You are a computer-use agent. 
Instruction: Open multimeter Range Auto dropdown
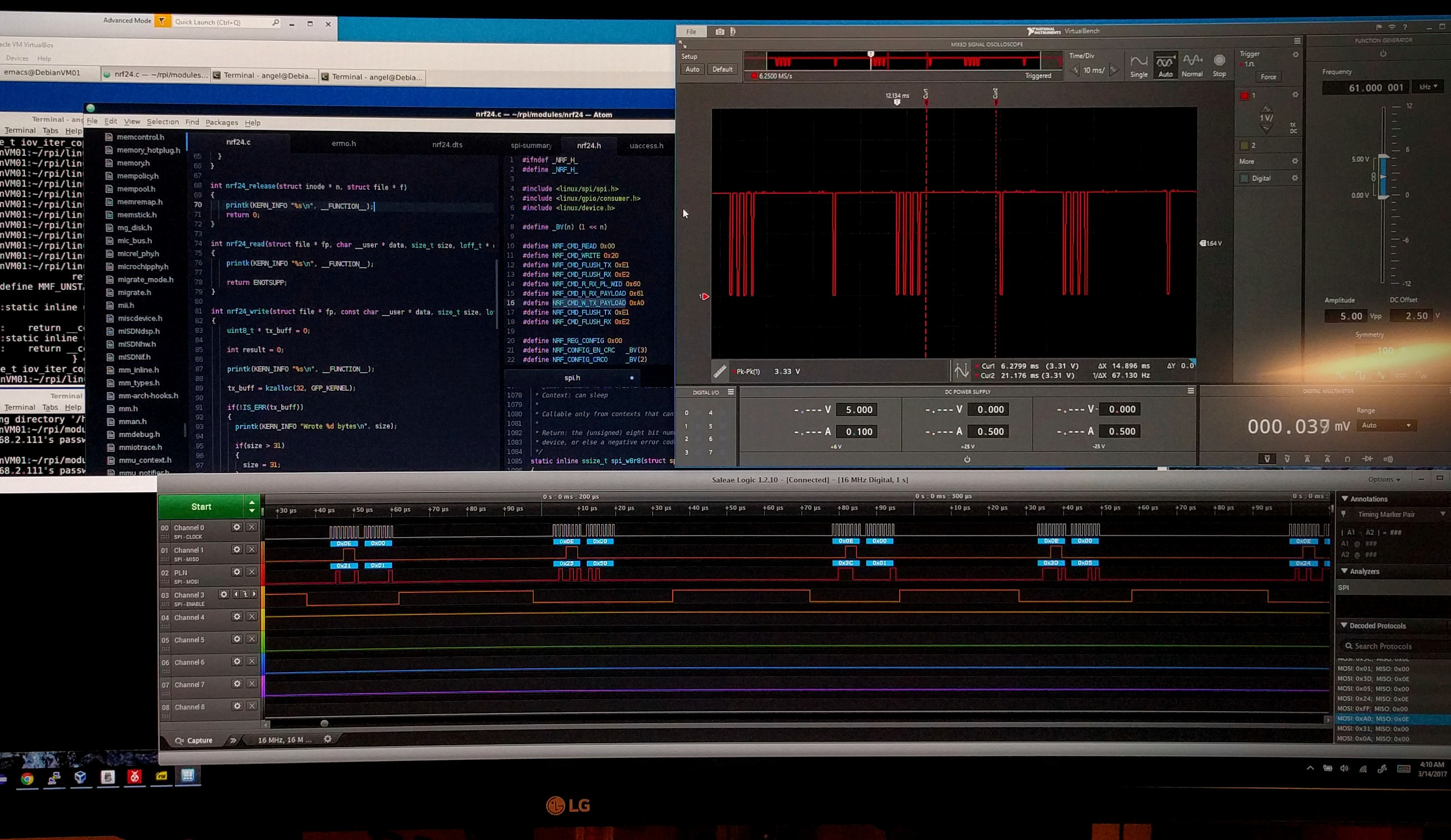pos(1386,426)
